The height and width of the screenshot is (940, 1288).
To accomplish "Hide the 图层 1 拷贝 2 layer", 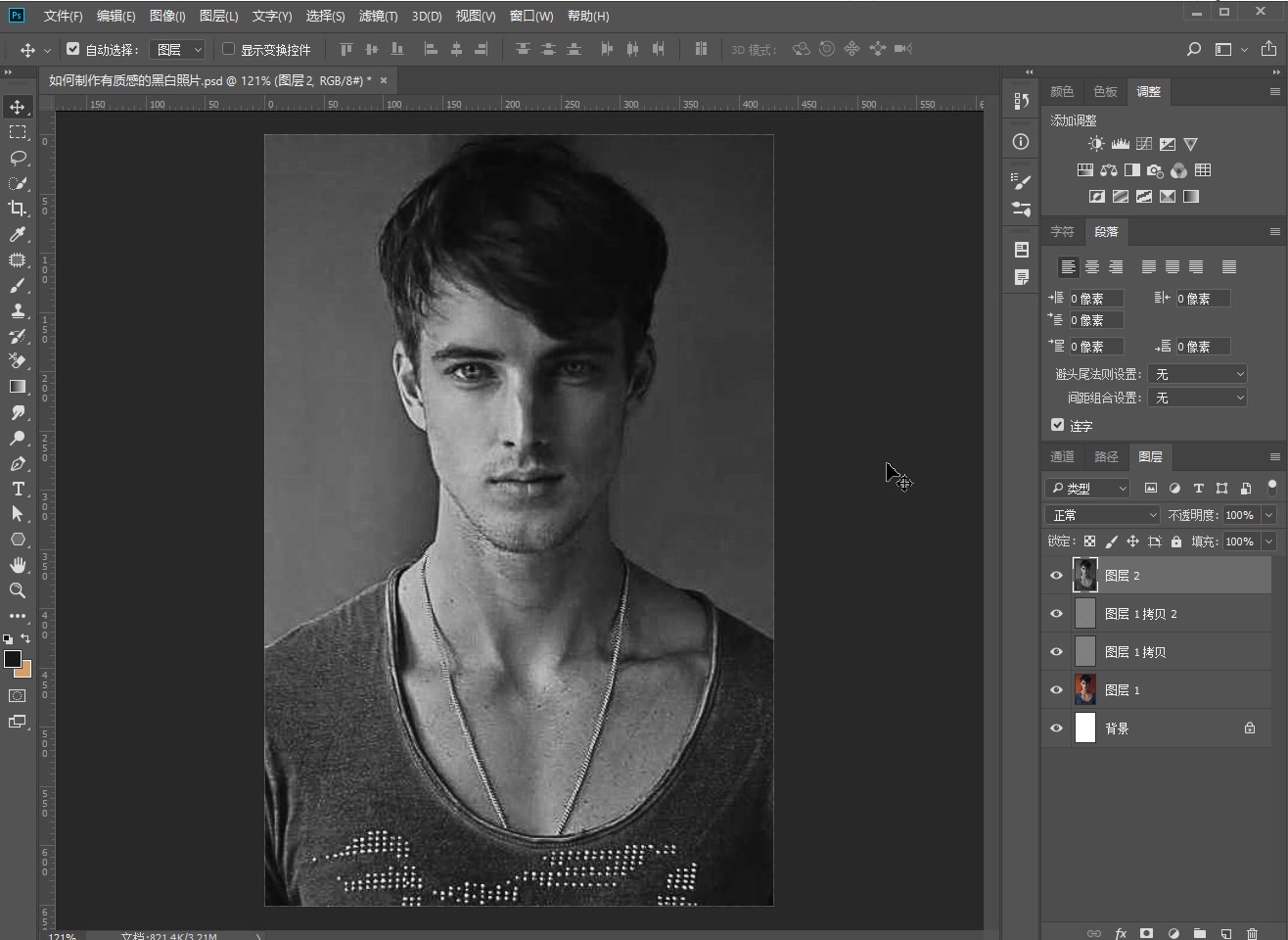I will pyautogui.click(x=1056, y=614).
